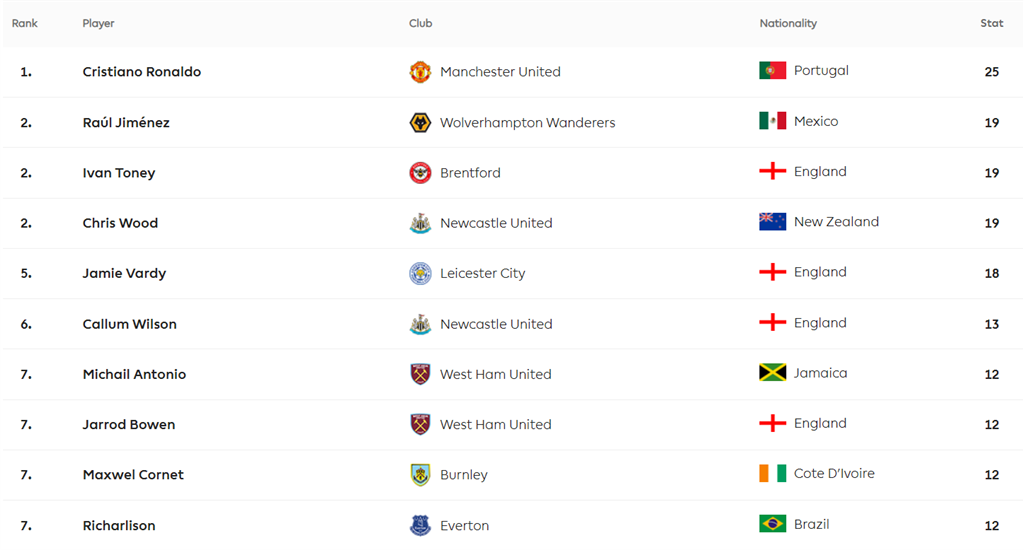Click the Brentford club badge
The height and width of the screenshot is (550, 1024).
point(420,173)
